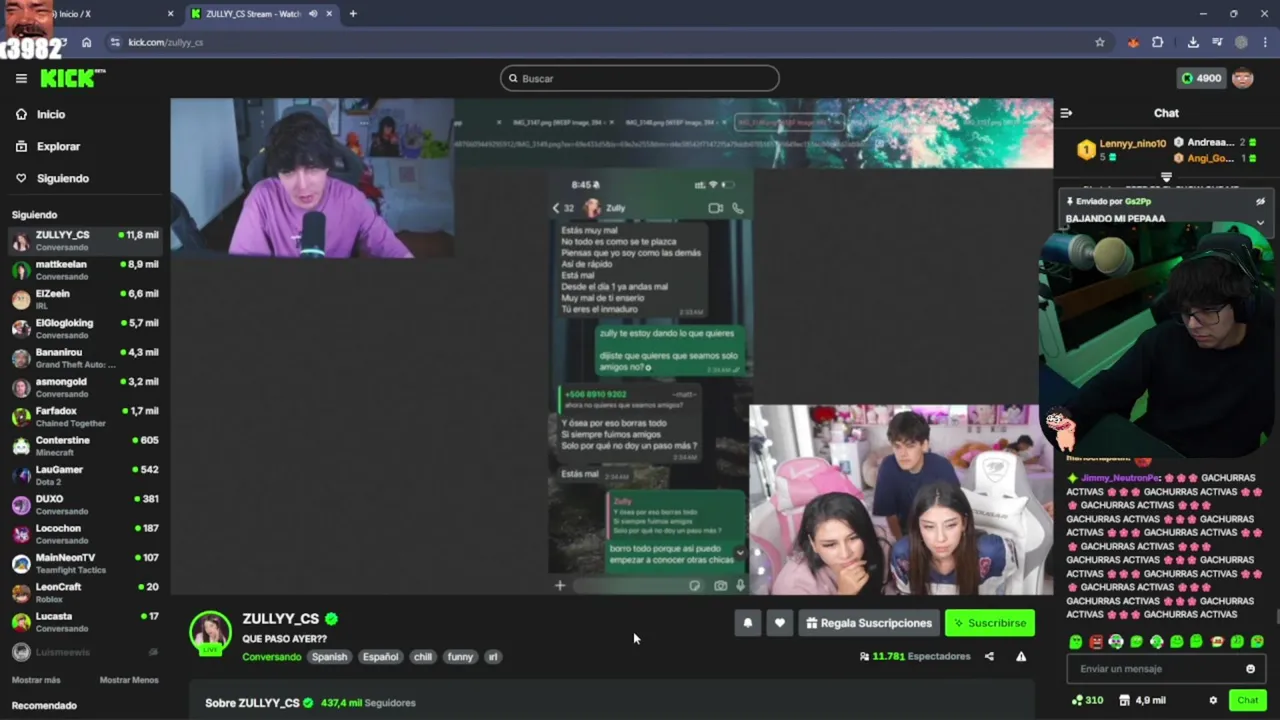Open the site information icon in the address bar
Screen dimensions: 1280x720
click(115, 42)
